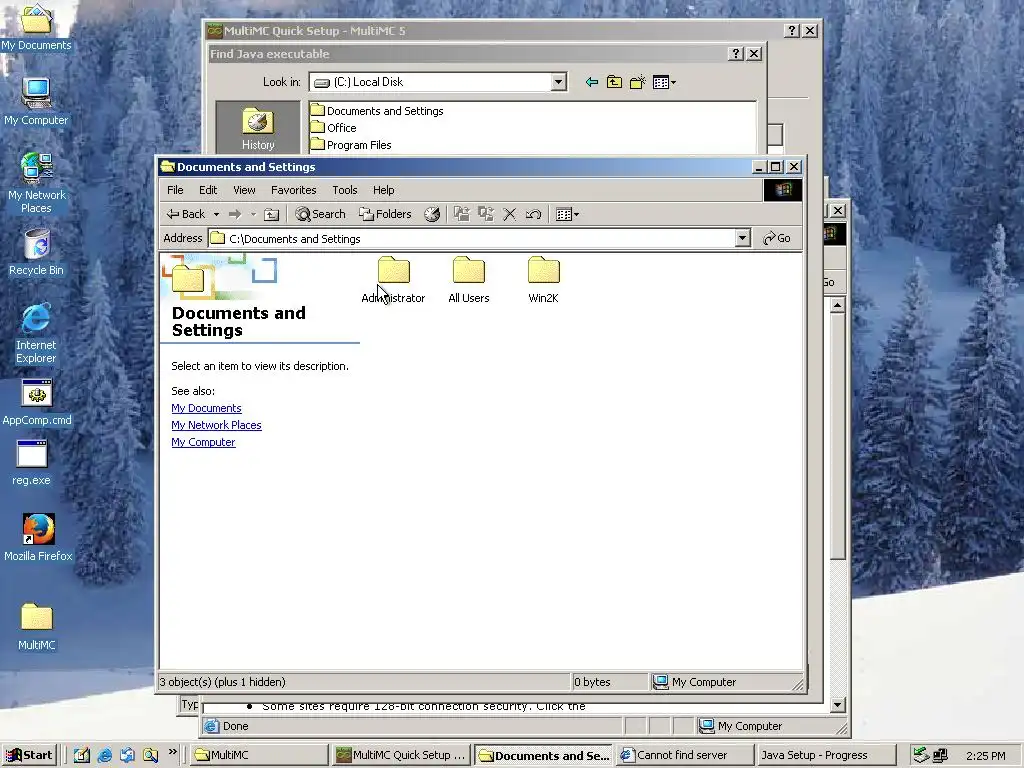The width and height of the screenshot is (1024, 768).
Task: Click the Address bar path field
Action: point(480,239)
